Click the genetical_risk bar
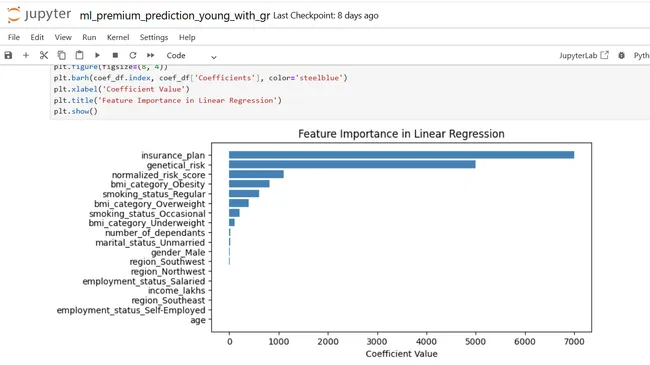 tap(352, 165)
